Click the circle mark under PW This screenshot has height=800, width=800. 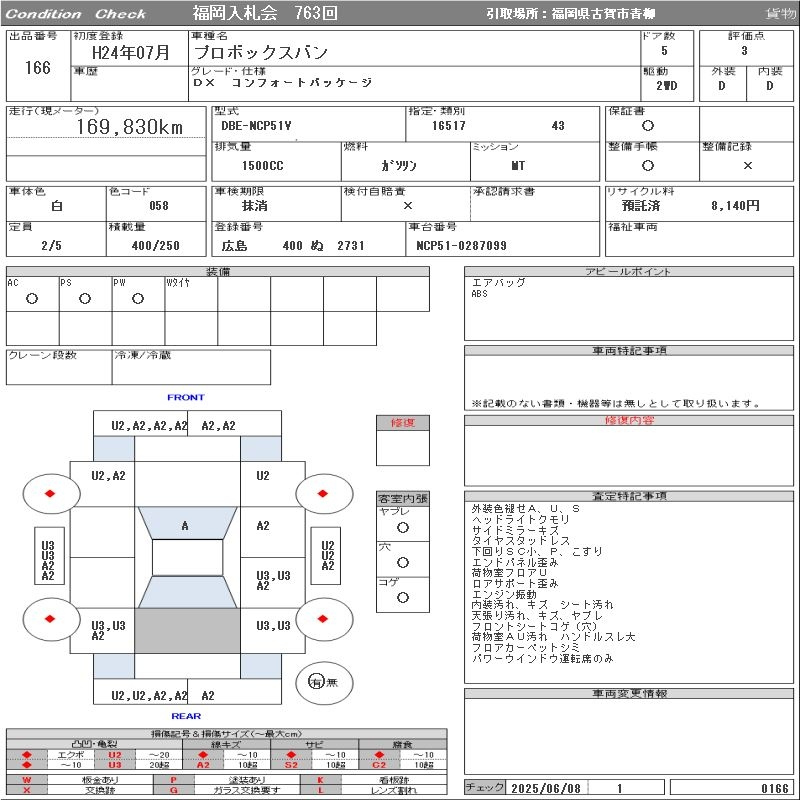point(138,299)
